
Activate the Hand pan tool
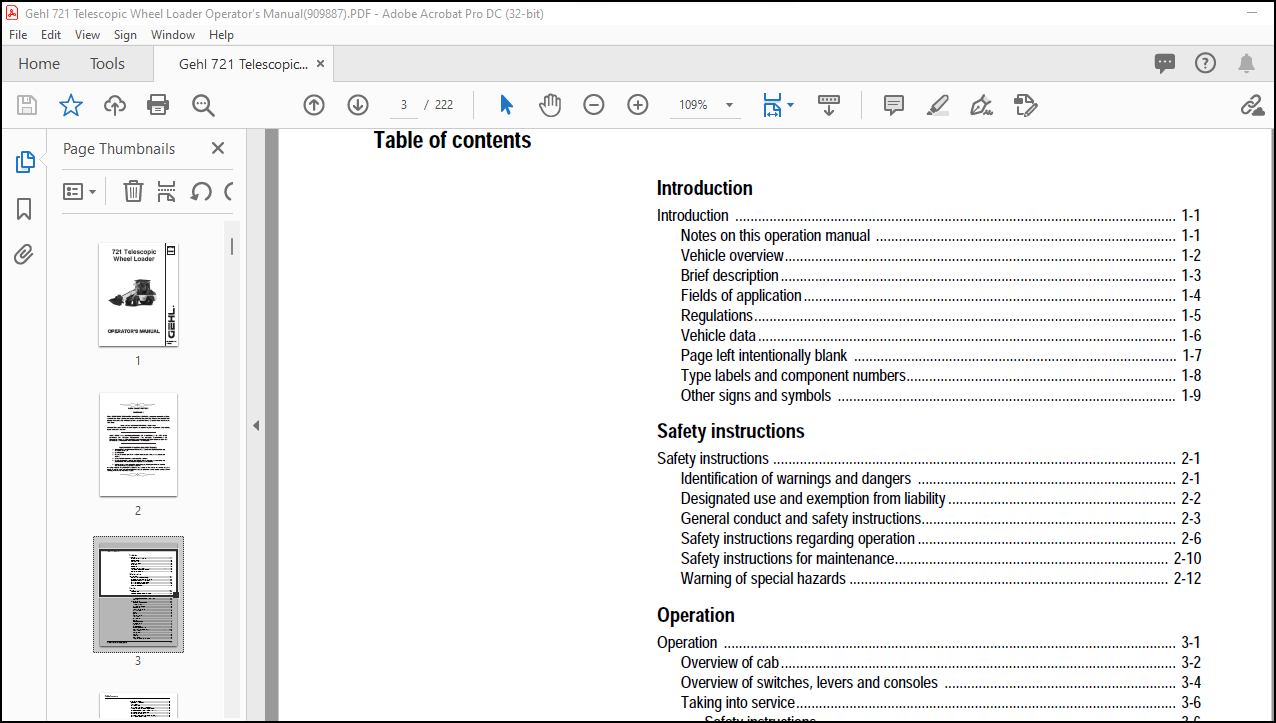(550, 105)
